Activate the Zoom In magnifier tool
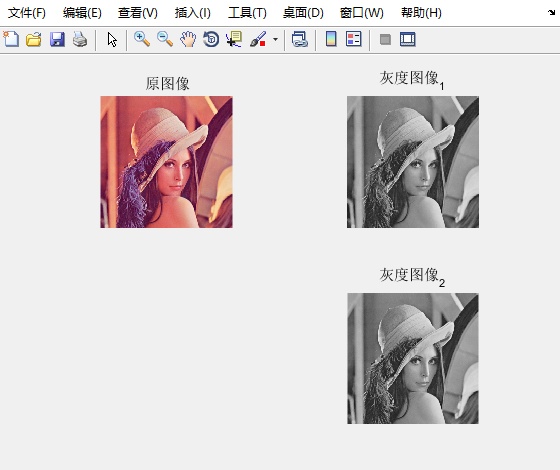 coord(142,39)
